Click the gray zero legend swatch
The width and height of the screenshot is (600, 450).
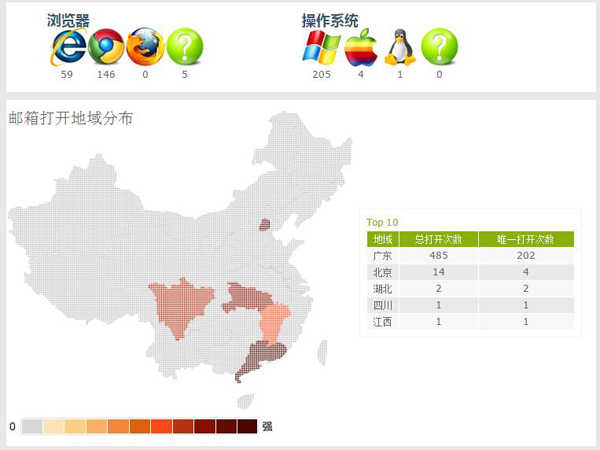tap(32, 426)
